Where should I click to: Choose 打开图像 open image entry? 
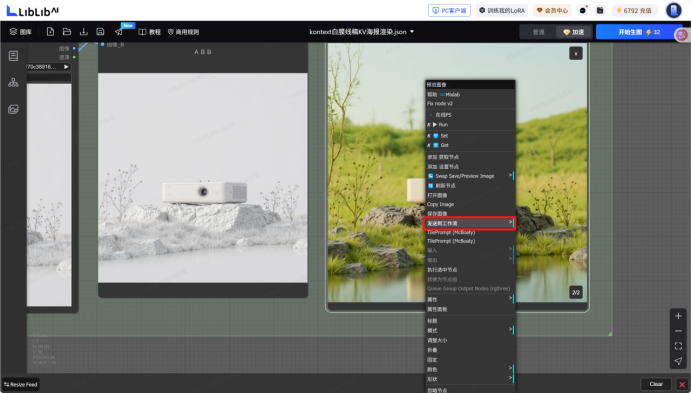(470, 195)
